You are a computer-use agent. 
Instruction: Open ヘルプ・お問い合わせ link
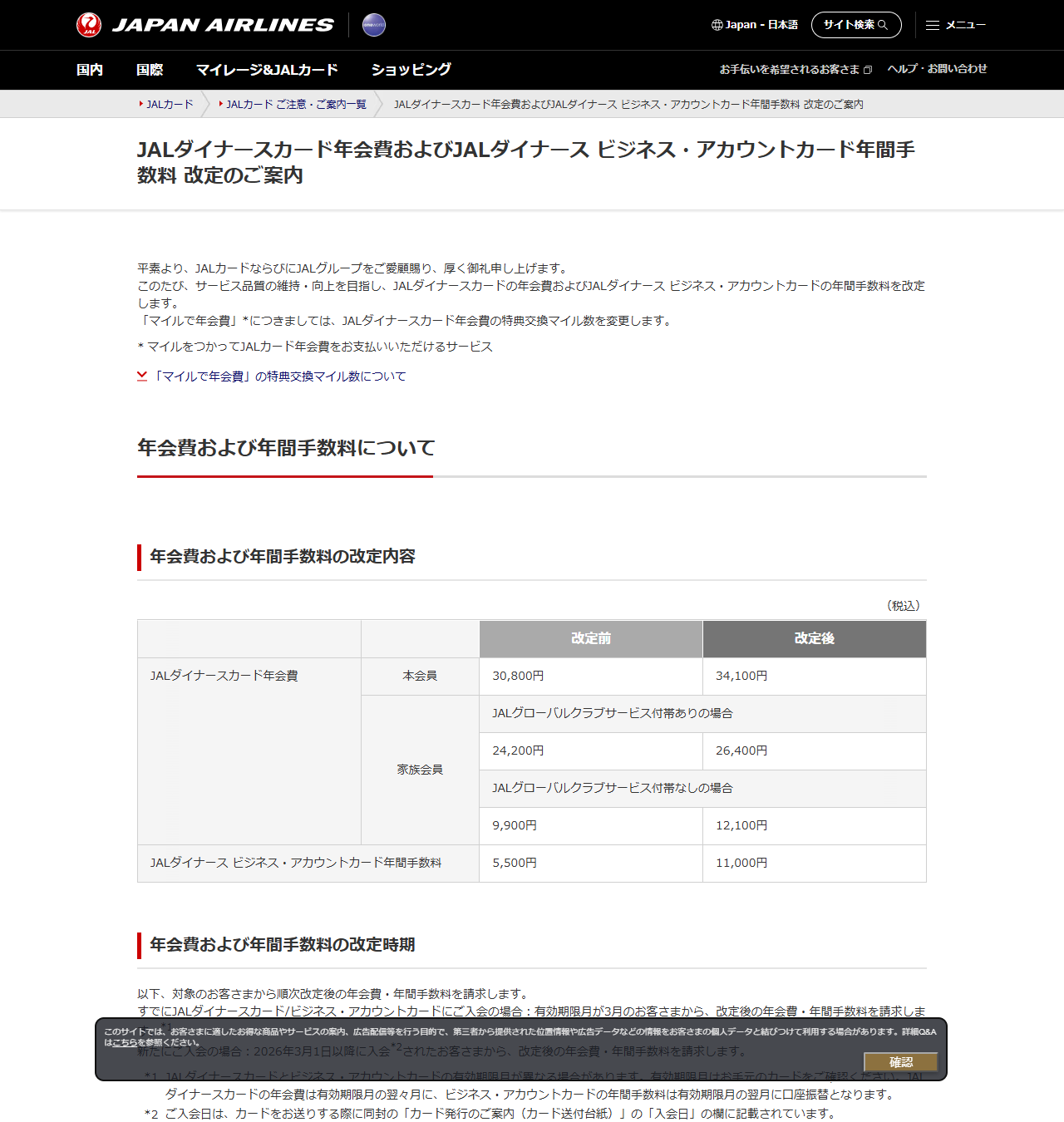tap(937, 69)
